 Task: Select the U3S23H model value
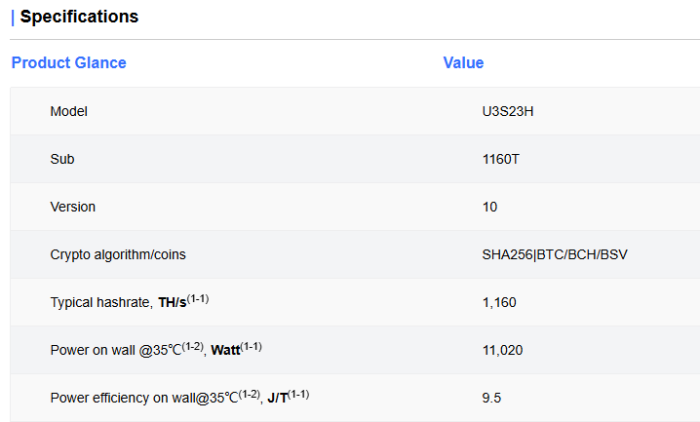508,111
